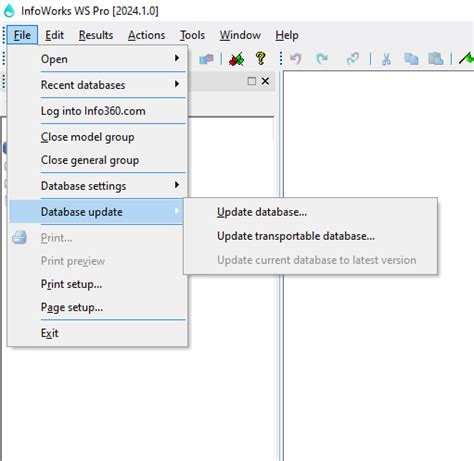474x461 pixels.
Task: Expand the Recent databases submenu arrow
Action: pos(177,84)
